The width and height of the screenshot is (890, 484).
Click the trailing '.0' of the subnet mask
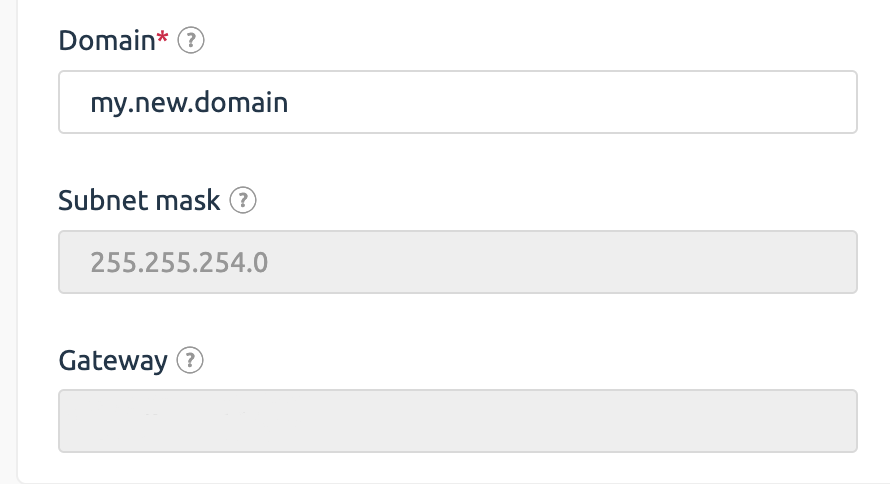258,263
